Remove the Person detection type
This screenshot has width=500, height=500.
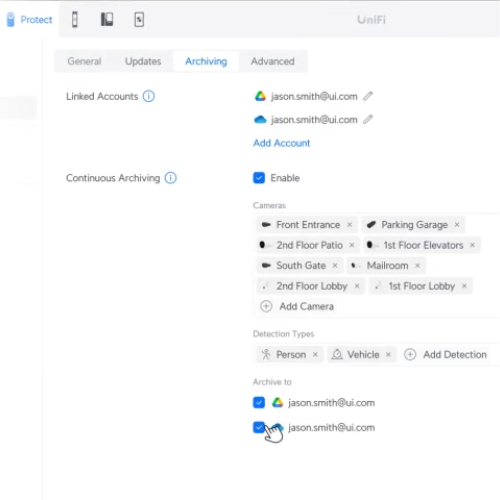tap(315, 354)
